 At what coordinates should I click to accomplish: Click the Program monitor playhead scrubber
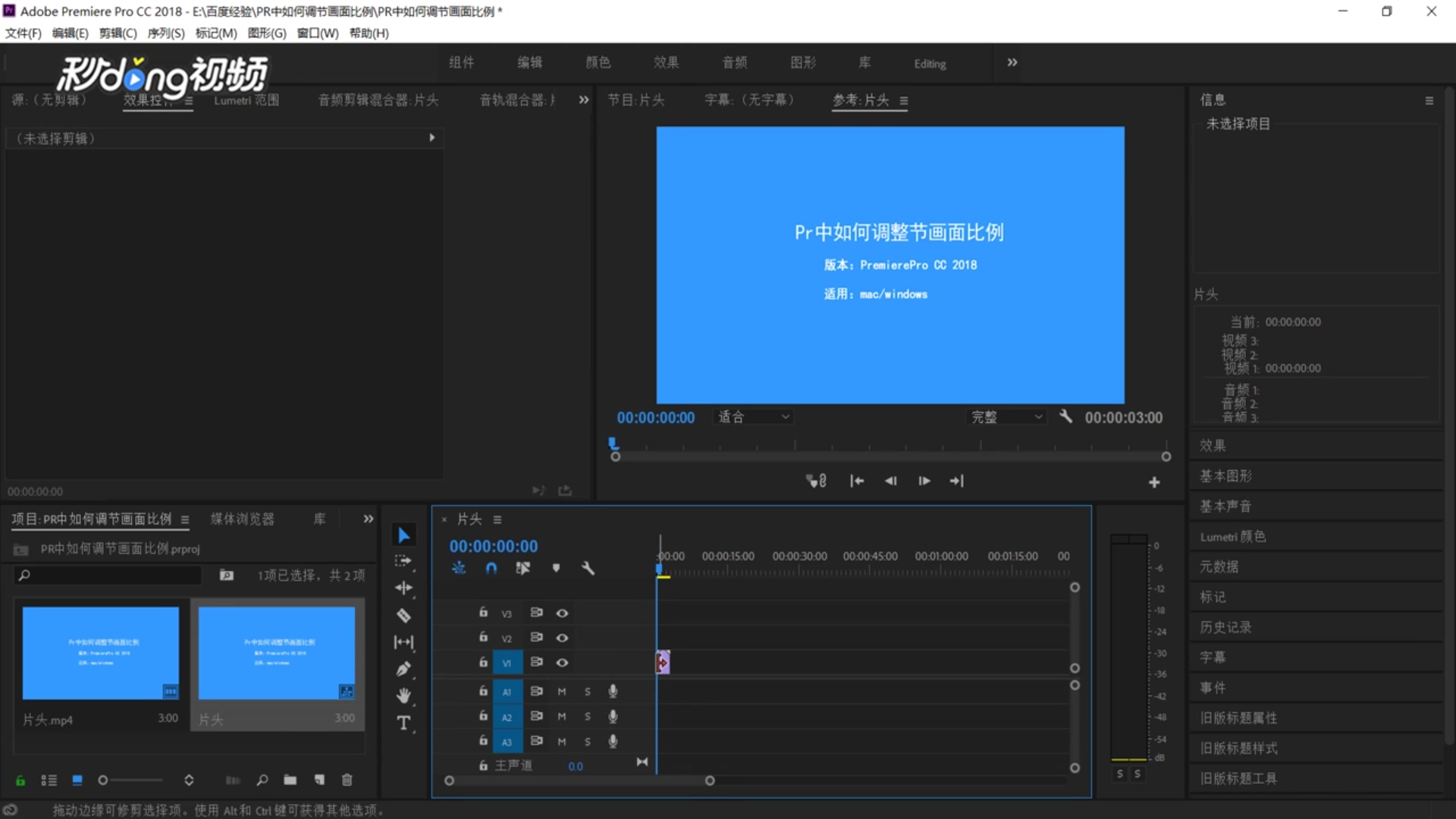613,443
